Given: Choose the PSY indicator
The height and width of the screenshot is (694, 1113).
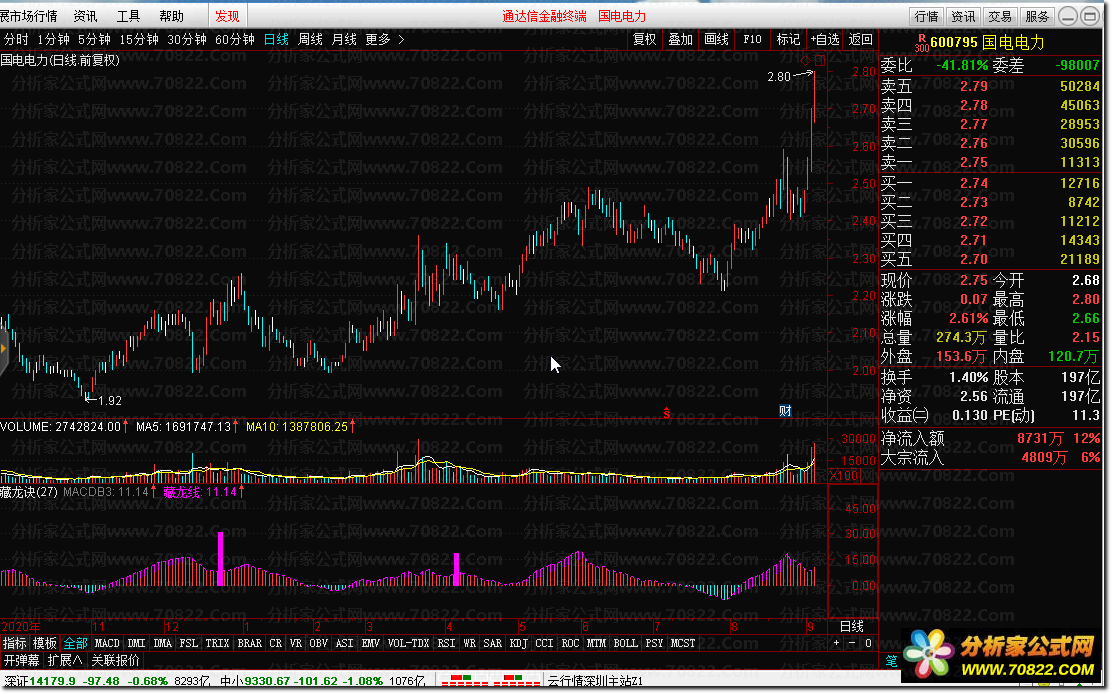Looking at the screenshot, I should [x=654, y=644].
